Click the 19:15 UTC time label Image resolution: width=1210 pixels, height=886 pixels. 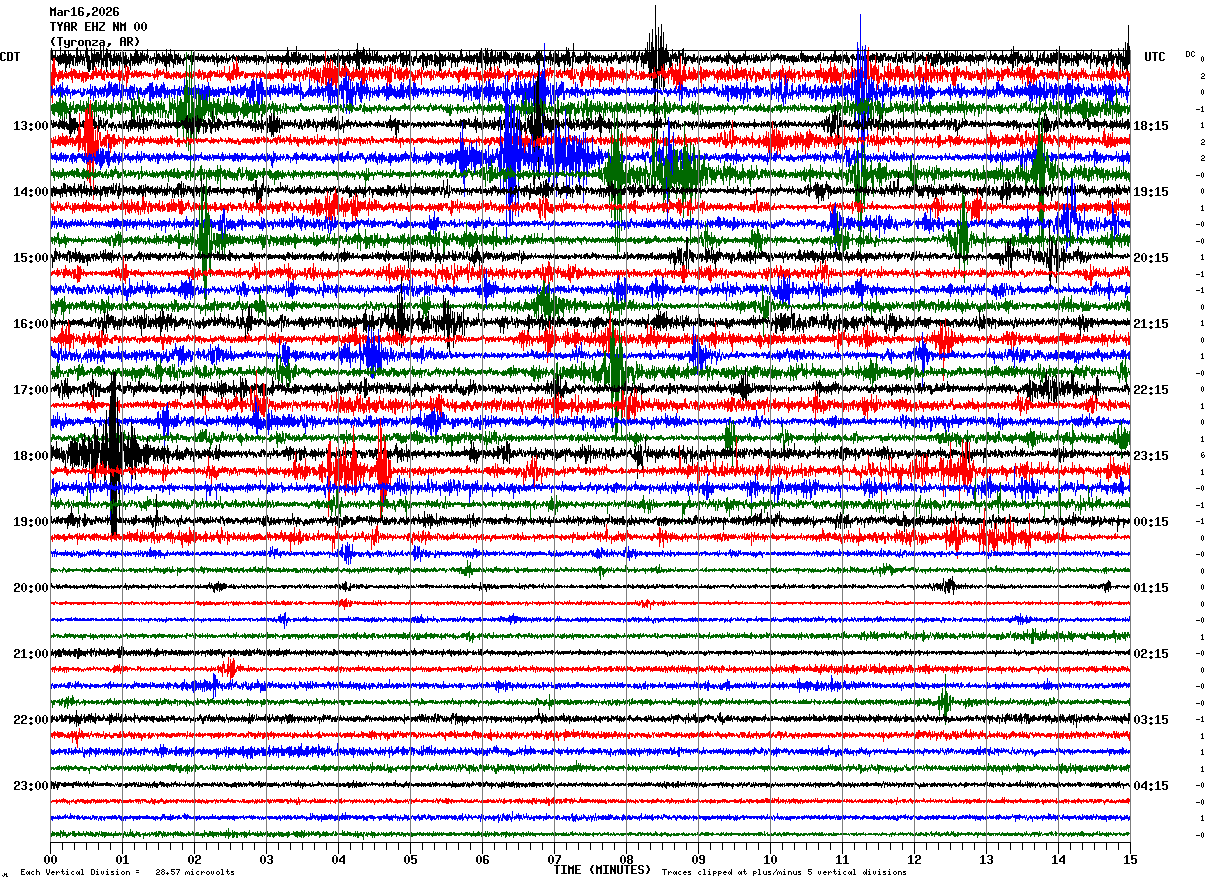point(1151,192)
